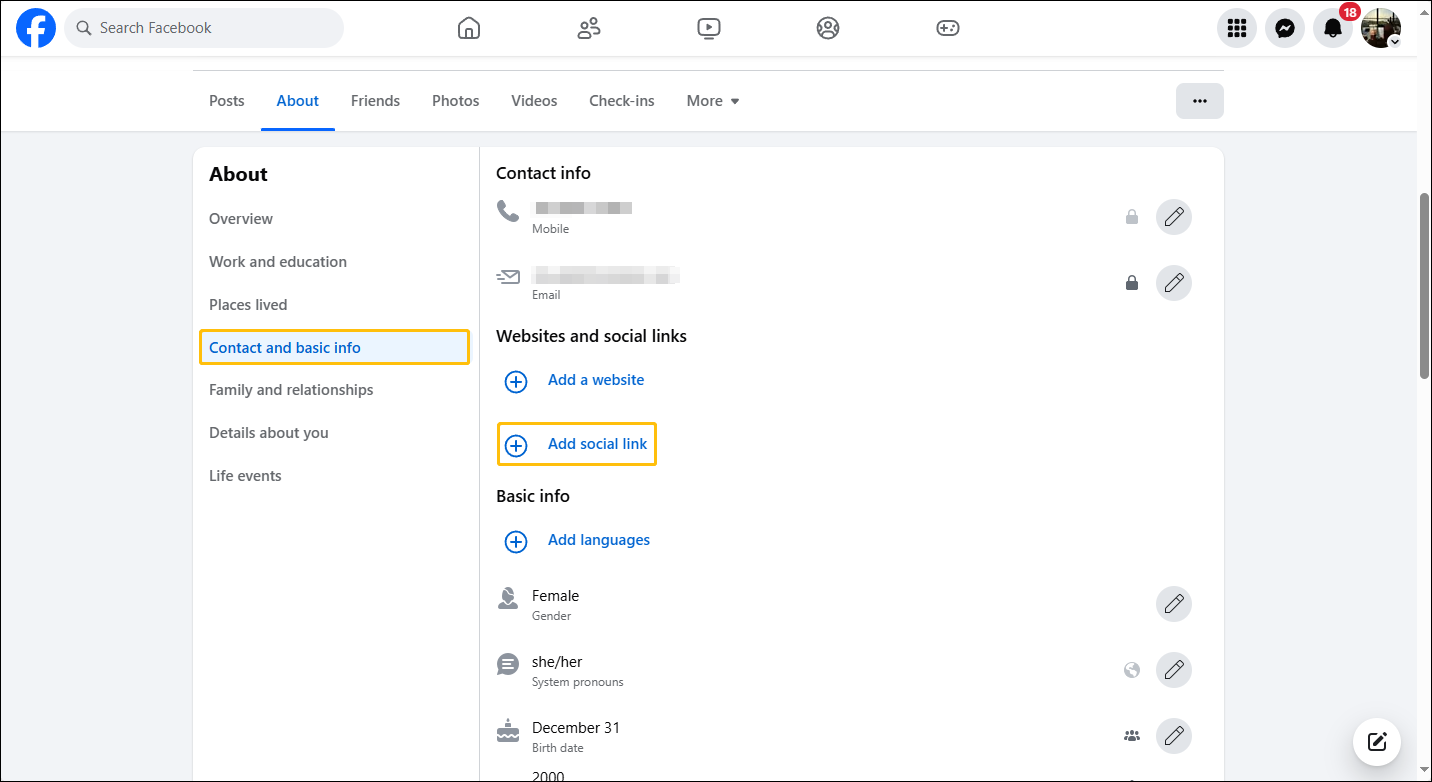Viewport: 1432px width, 782px height.
Task: Select Work and education in About sidebar
Action: (278, 262)
